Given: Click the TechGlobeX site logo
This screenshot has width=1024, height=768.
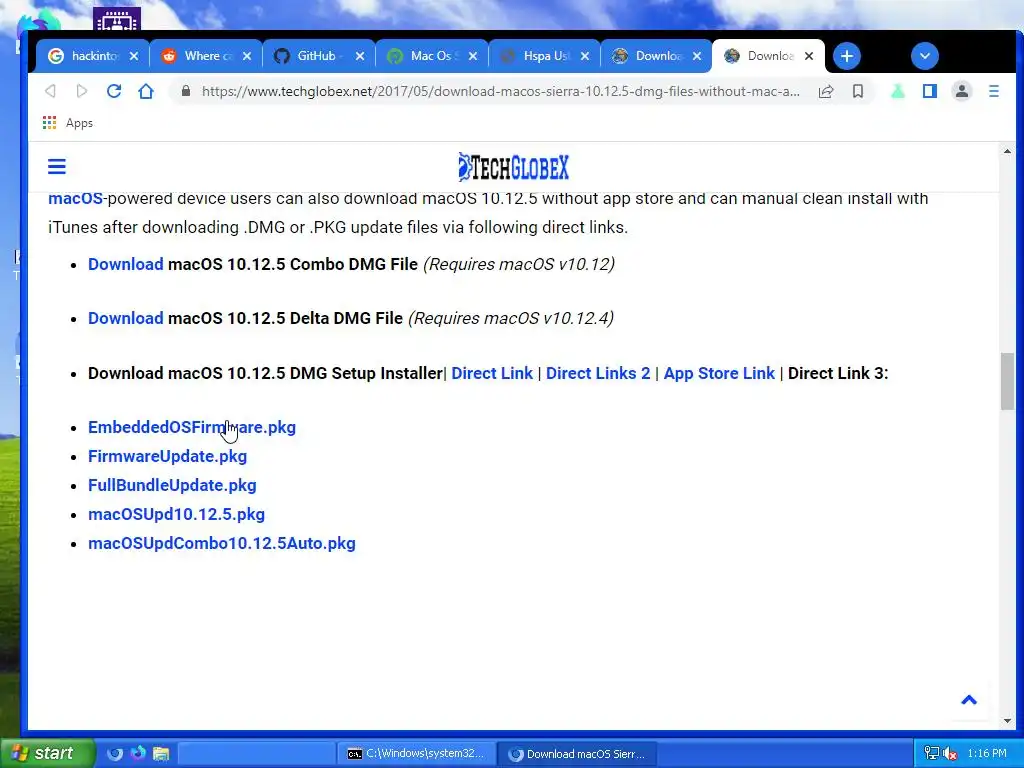Looking at the screenshot, I should pos(513,167).
